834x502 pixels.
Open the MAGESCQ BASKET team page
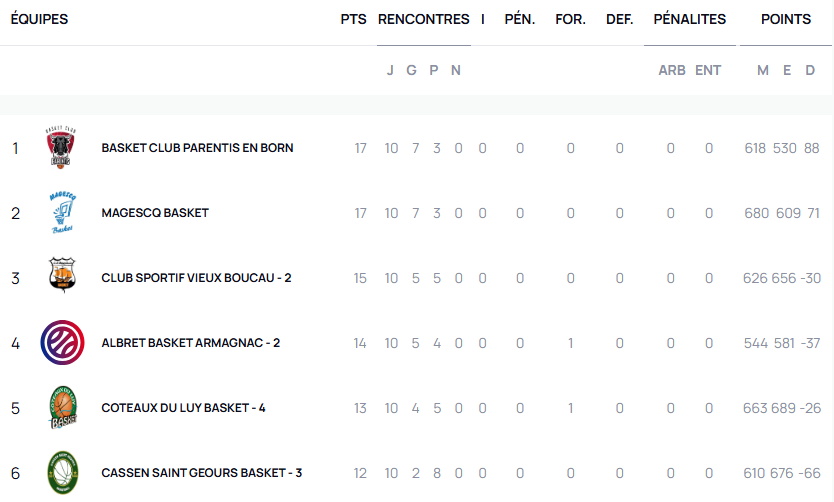[x=155, y=213]
